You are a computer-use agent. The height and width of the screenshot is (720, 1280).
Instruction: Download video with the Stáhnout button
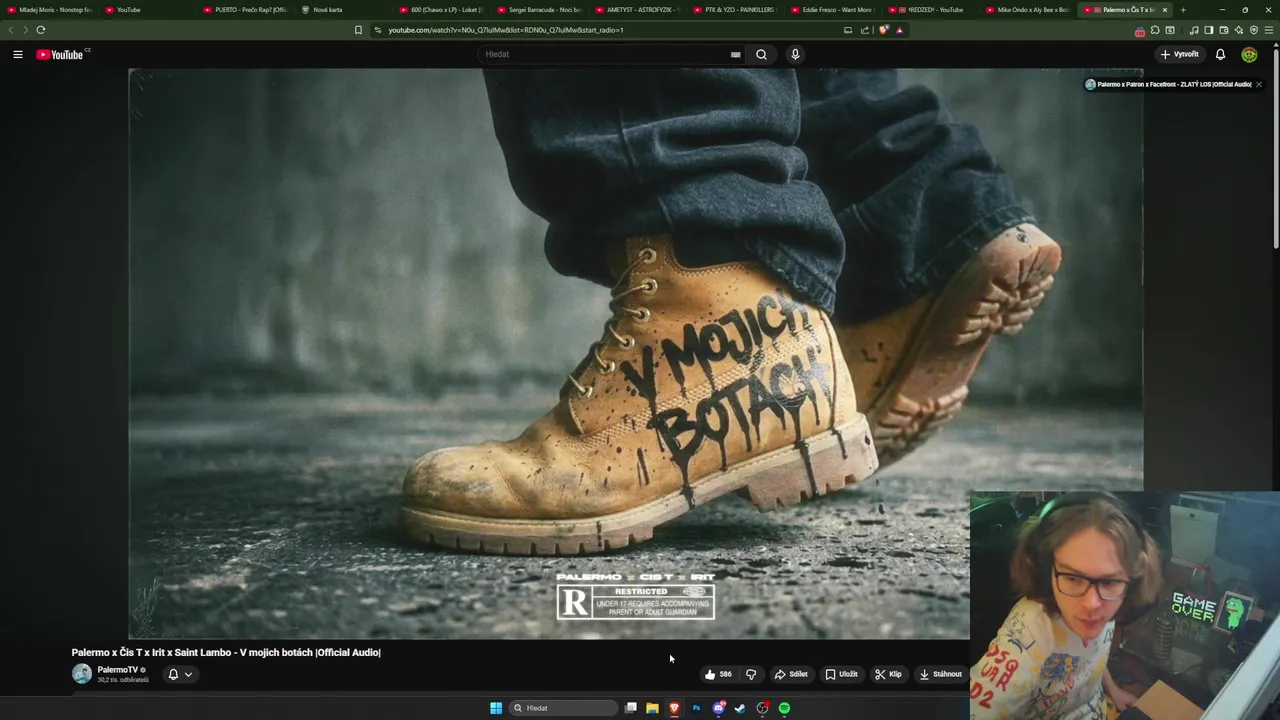coord(941,674)
